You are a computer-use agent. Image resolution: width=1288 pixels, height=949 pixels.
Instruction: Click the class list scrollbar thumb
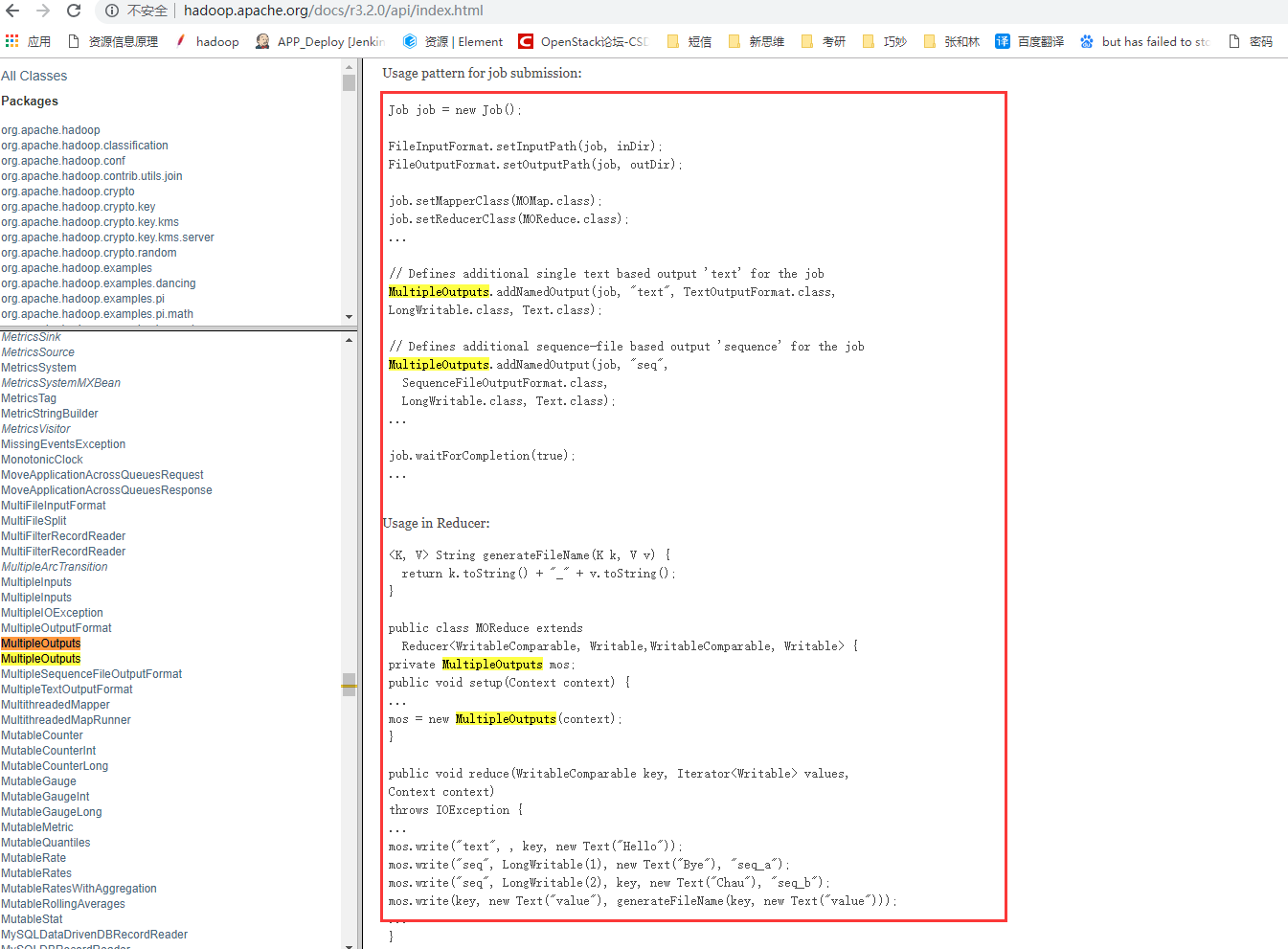pos(349,682)
